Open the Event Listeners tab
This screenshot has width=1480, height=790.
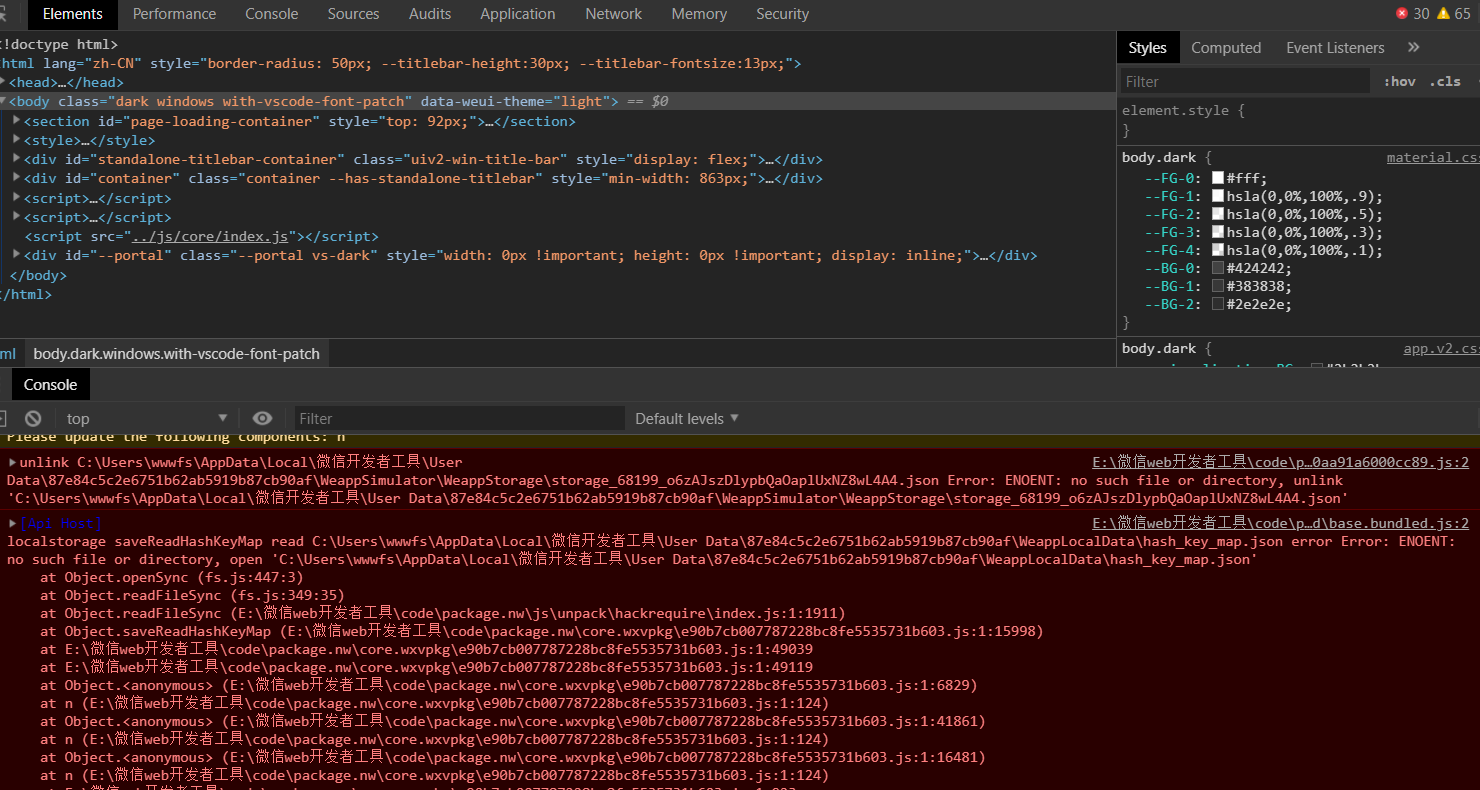point(1335,47)
